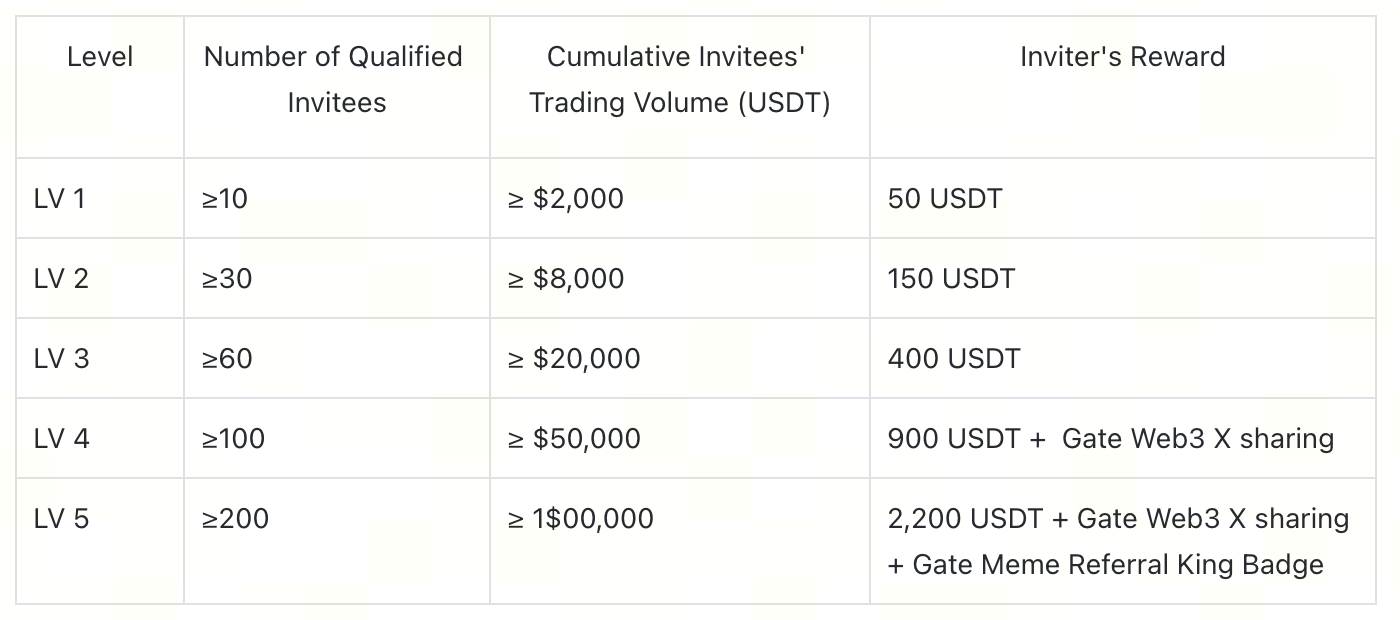The width and height of the screenshot is (1400, 620).
Task: Click the LV 5 level cell
Action: (61, 519)
